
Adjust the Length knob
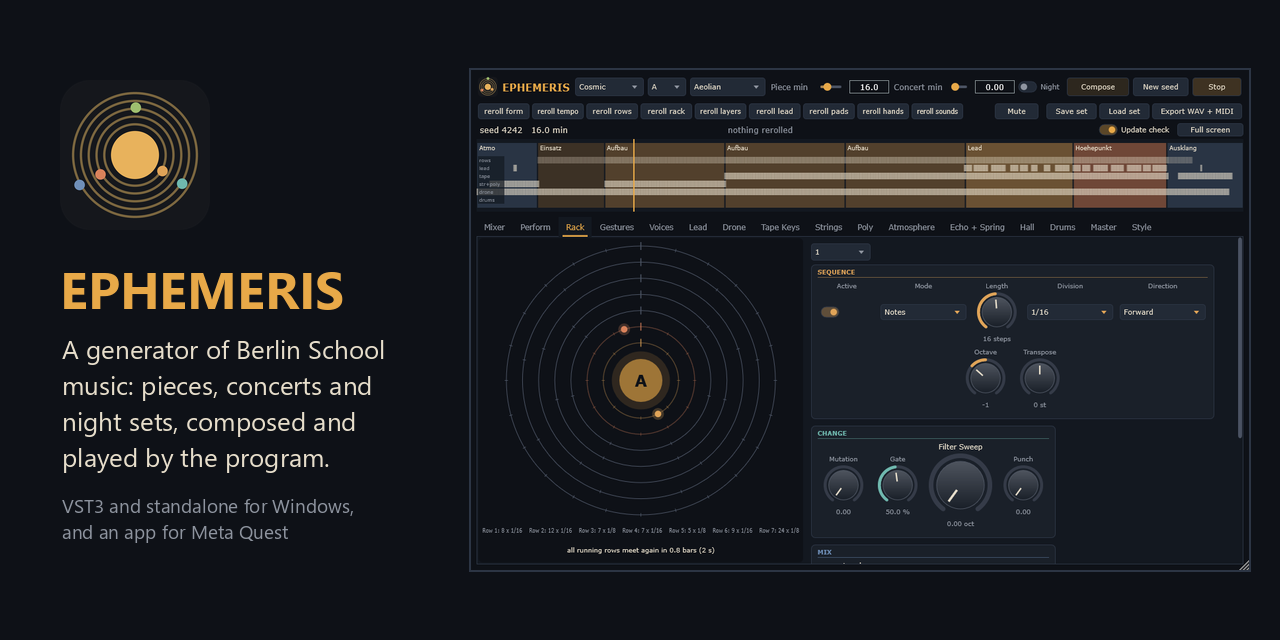point(996,312)
